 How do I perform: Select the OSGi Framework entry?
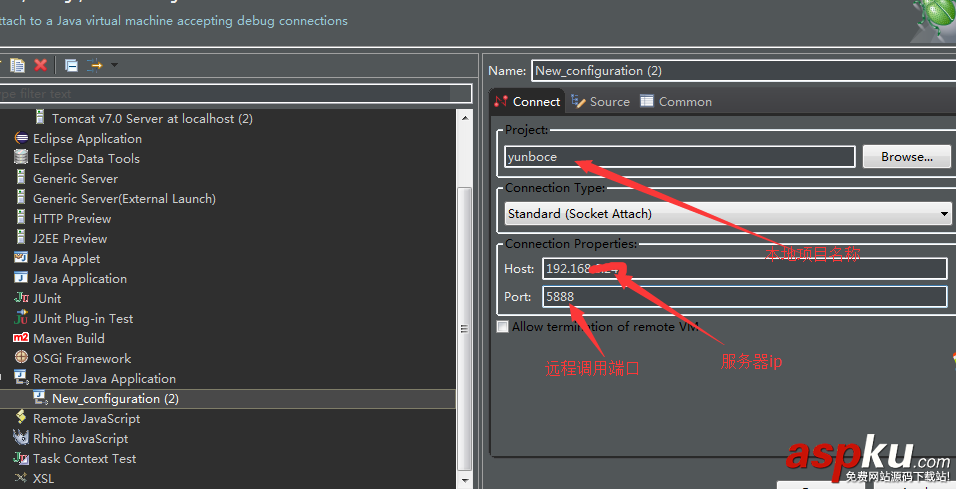(x=82, y=359)
